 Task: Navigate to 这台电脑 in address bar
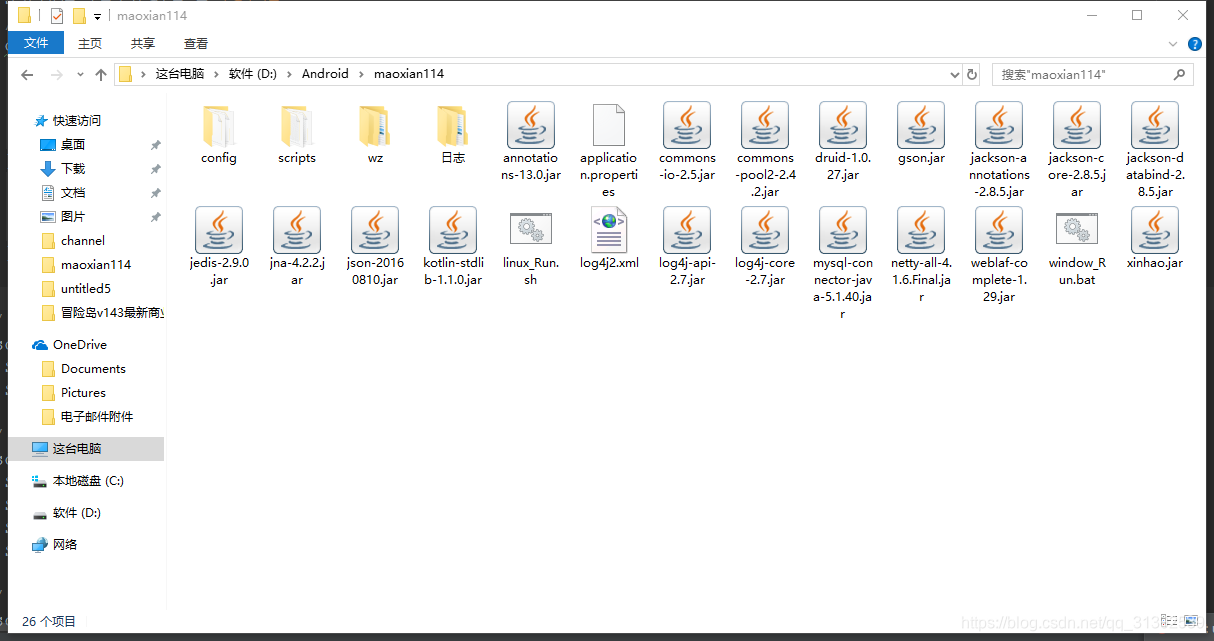[180, 74]
